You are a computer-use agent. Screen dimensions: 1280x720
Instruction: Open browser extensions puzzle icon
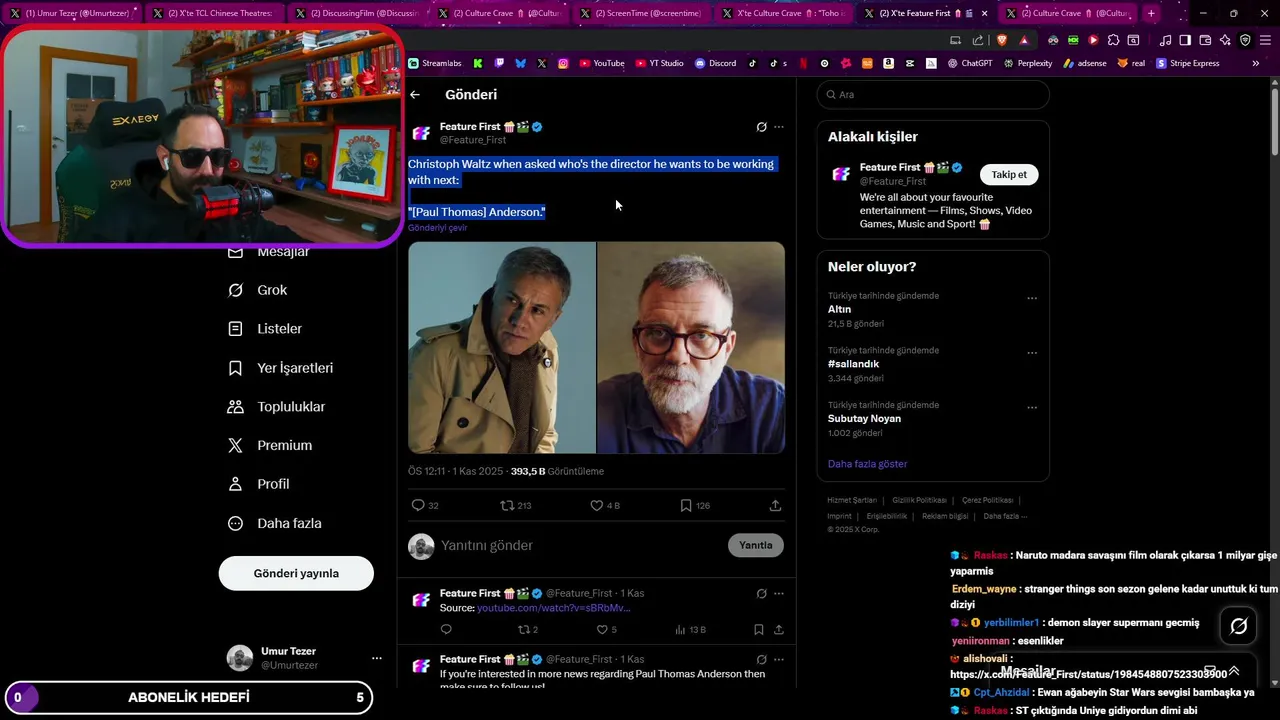click(x=1113, y=40)
